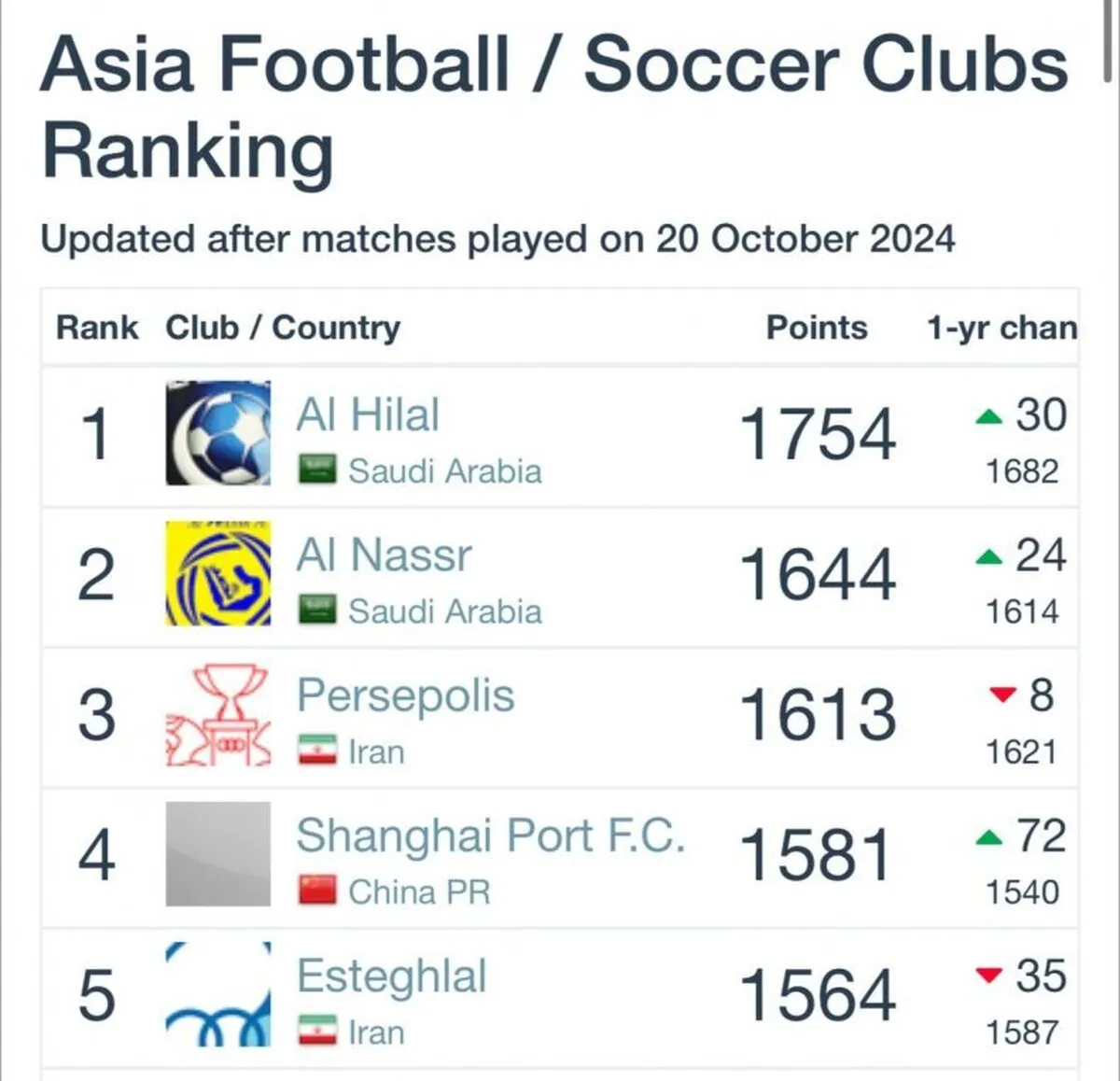Screen dimensions: 1120x1081
Task: Click the Esteghlal blue club logo
Action: [218, 994]
